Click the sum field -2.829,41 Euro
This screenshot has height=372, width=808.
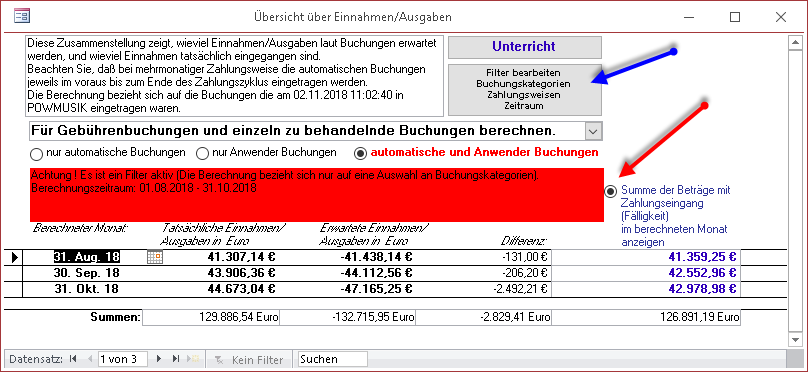pyautogui.click(x=483, y=317)
